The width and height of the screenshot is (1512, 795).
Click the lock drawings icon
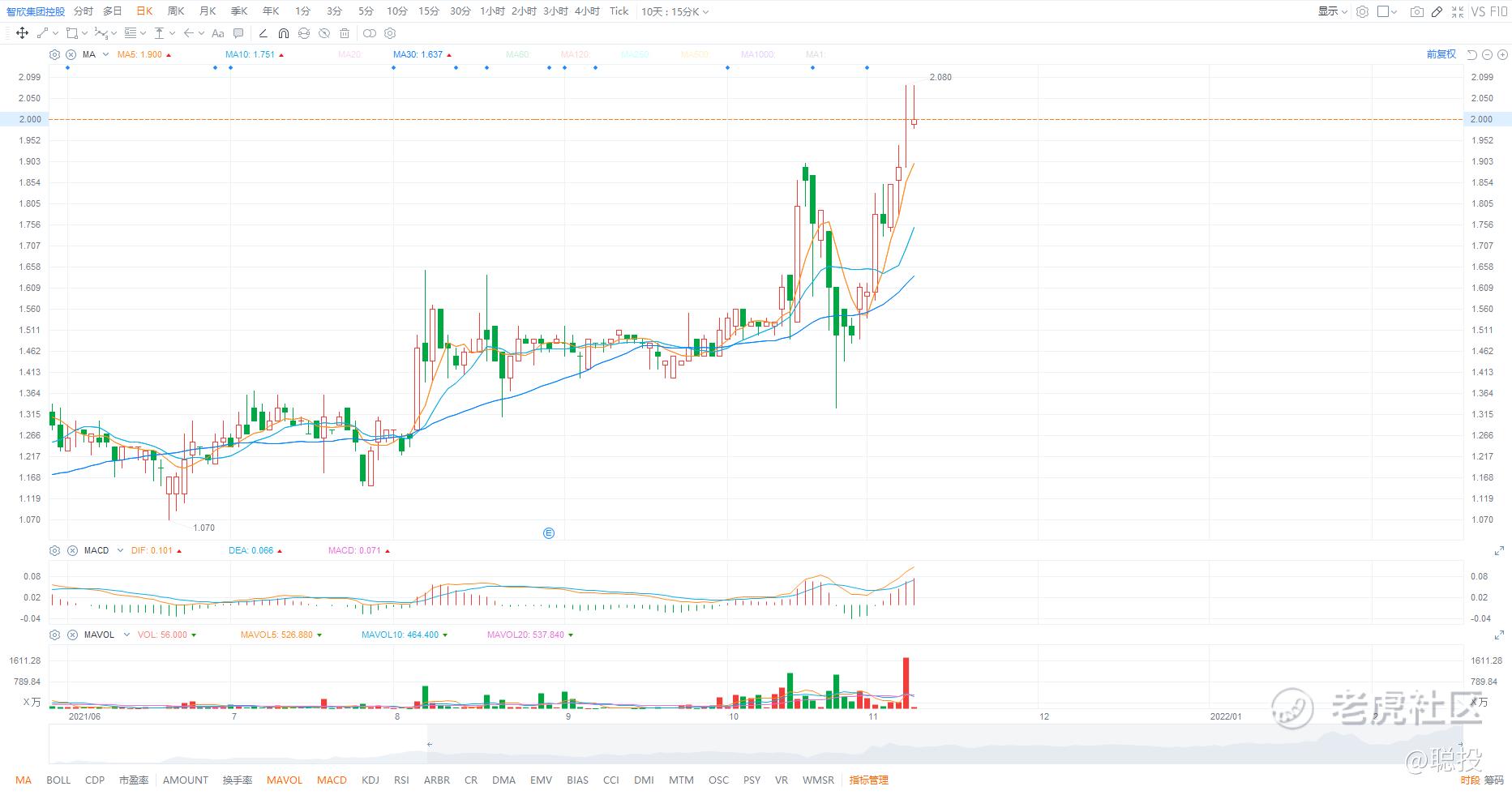point(304,33)
